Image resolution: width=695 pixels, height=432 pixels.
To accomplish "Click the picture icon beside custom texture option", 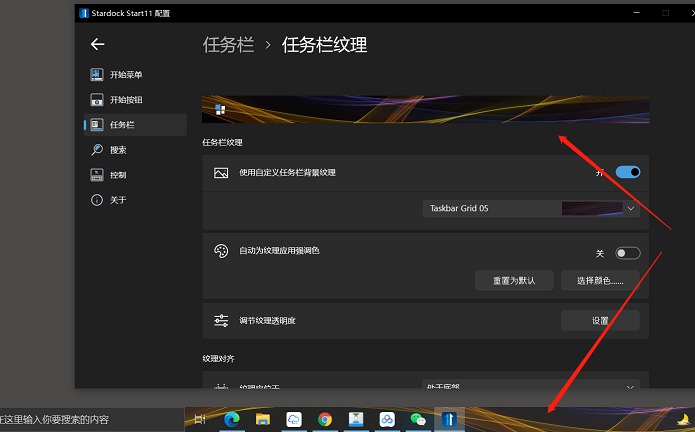I will (221, 173).
